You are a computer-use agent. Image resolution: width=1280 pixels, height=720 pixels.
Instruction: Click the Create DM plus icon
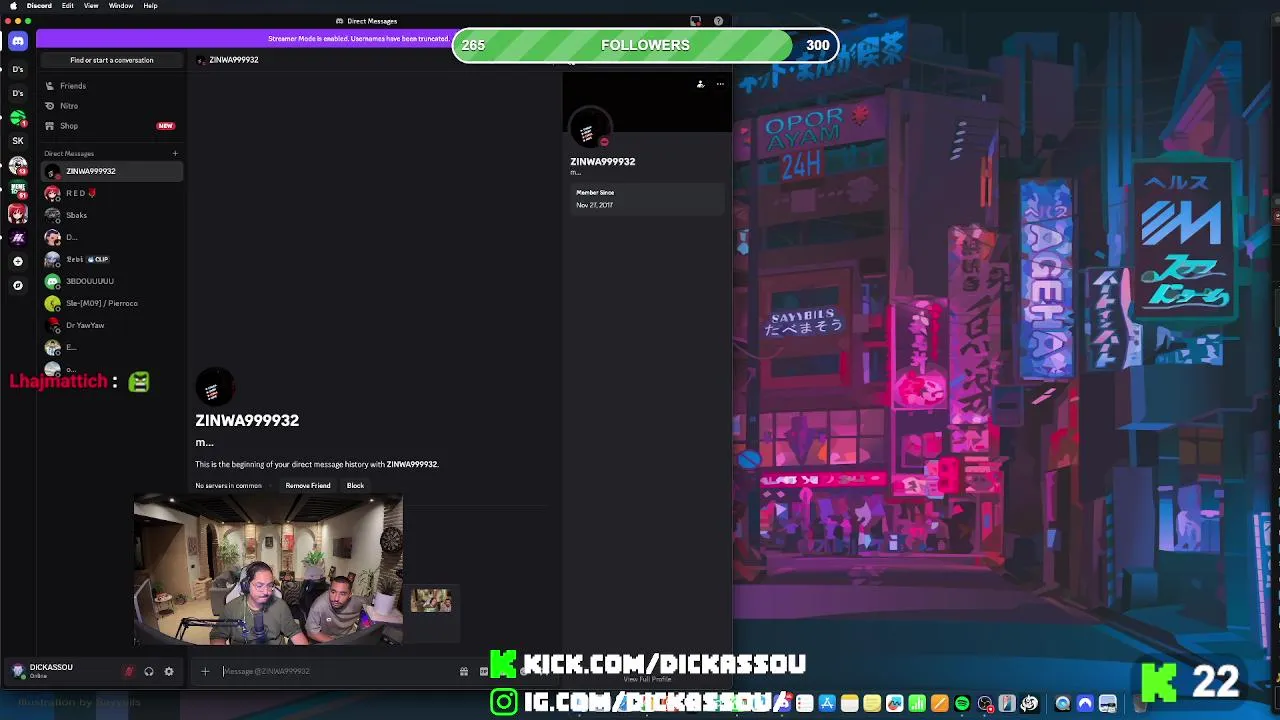point(175,153)
